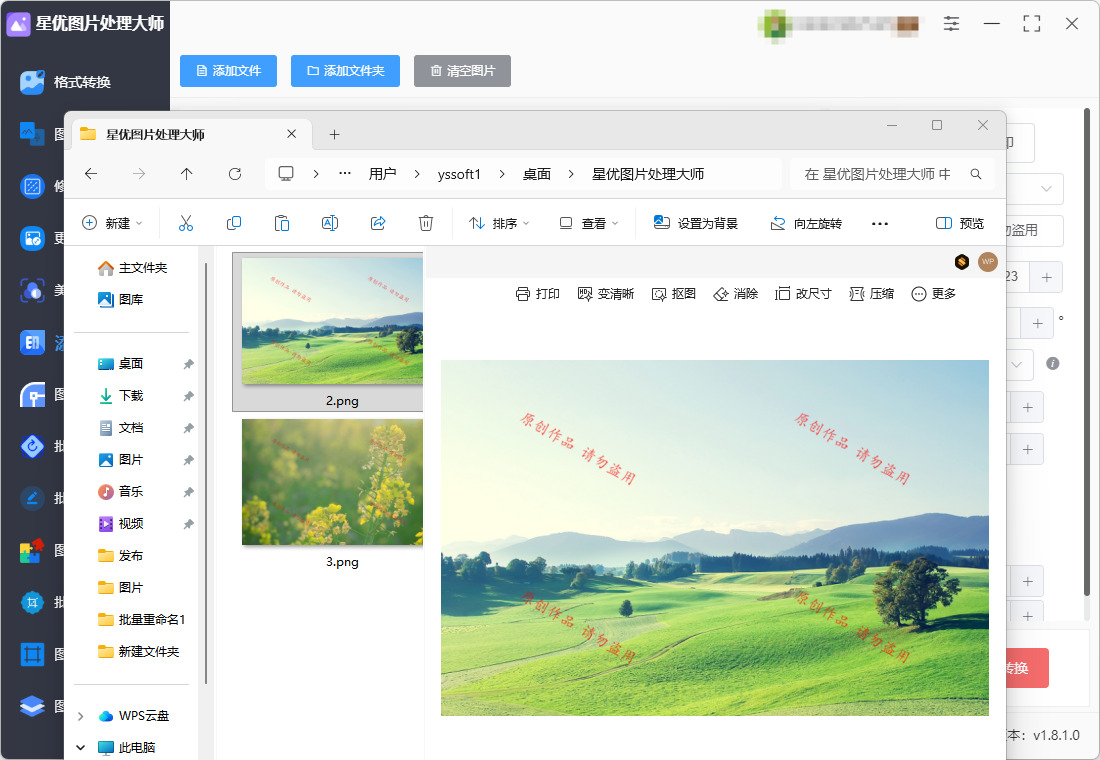
Task: Collapse the 此电脑 tree node
Action: (x=81, y=747)
